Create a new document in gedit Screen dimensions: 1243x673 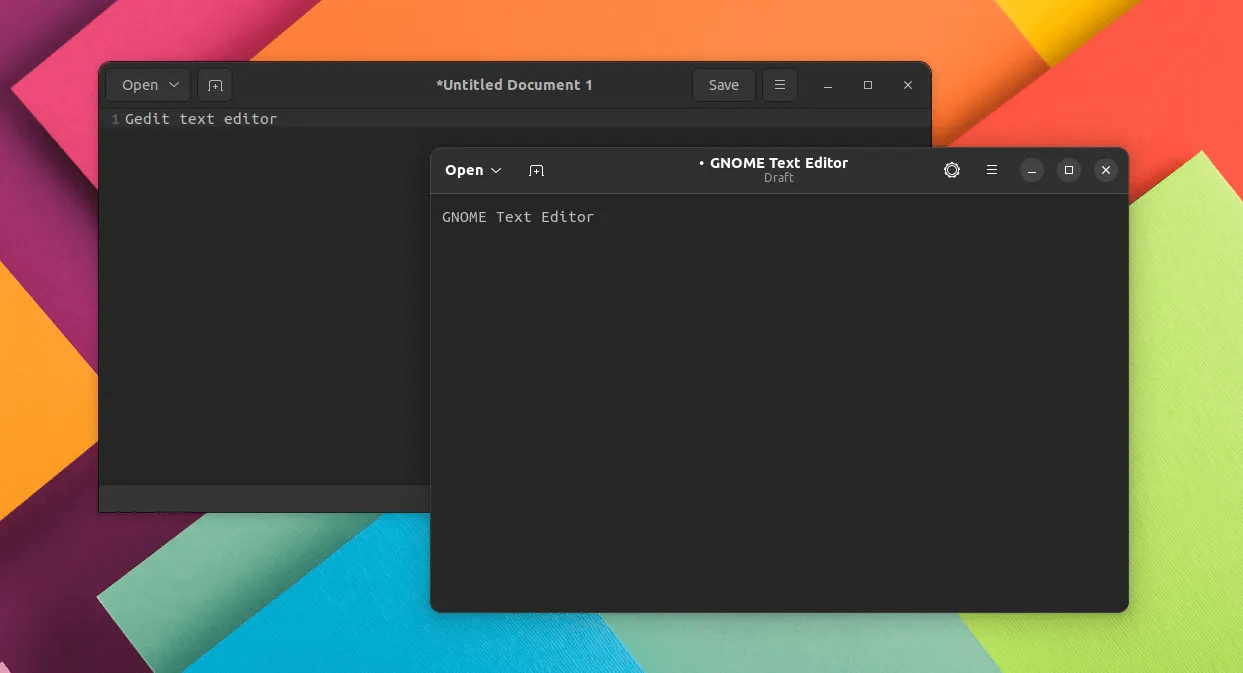coord(214,85)
